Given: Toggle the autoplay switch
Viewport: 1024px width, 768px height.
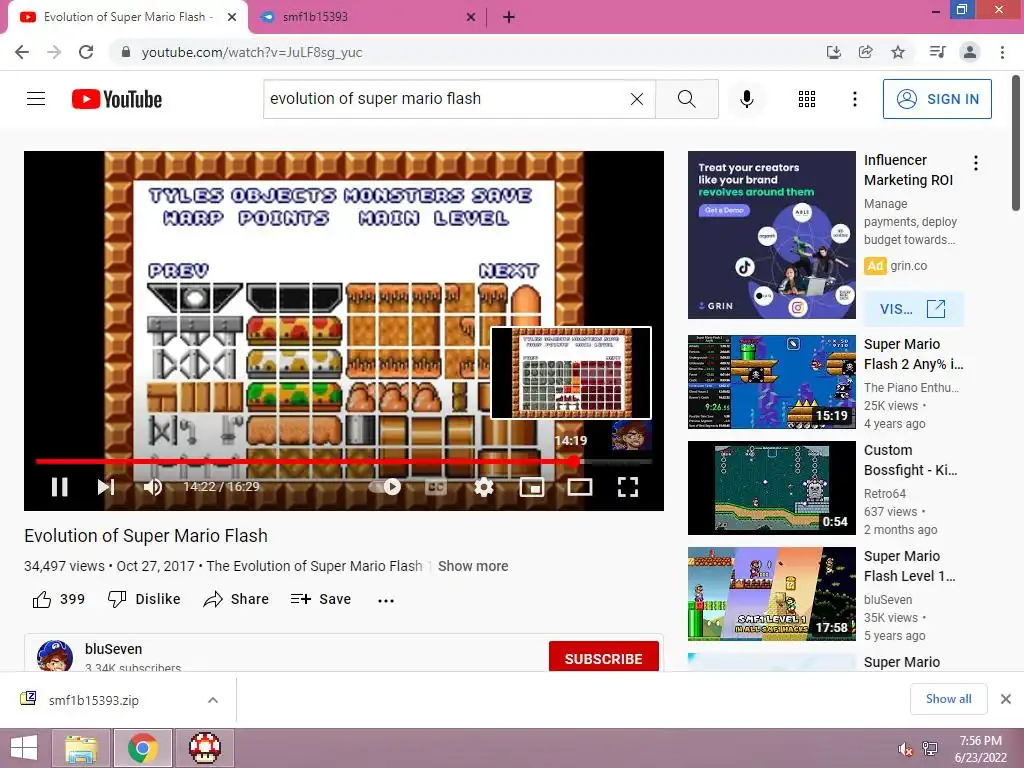Looking at the screenshot, I should pyautogui.click(x=385, y=487).
